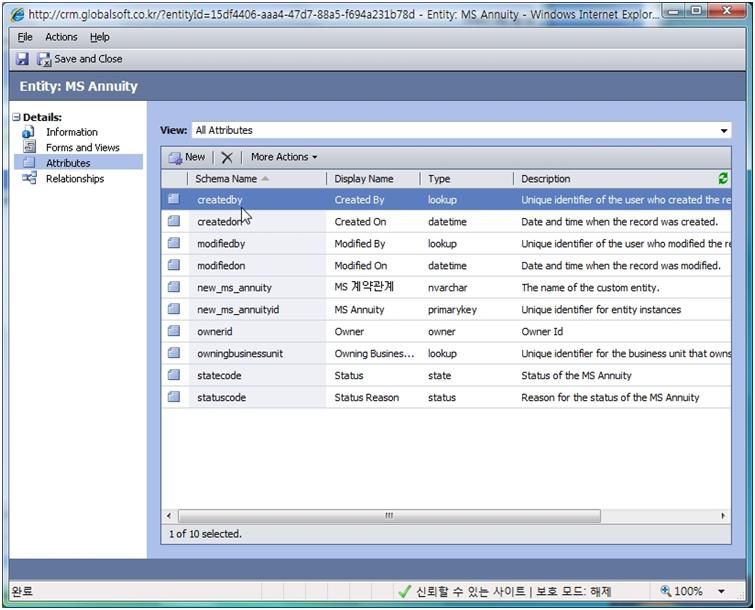Click the row icon for owningbusinessunit
This screenshot has width=755, height=610.
[x=174, y=353]
